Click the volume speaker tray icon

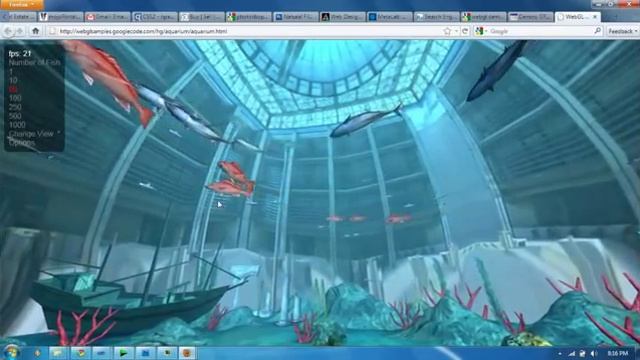(x=594, y=353)
